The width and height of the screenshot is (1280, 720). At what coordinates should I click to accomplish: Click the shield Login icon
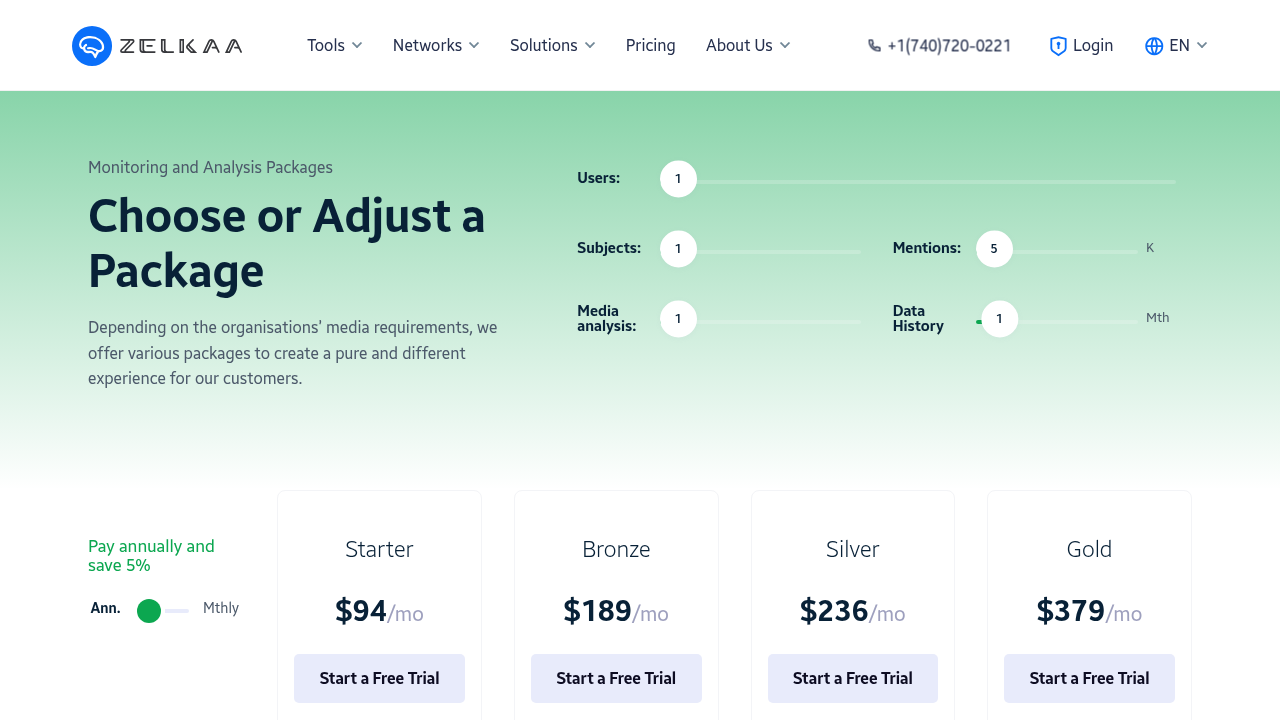pyautogui.click(x=1058, y=46)
